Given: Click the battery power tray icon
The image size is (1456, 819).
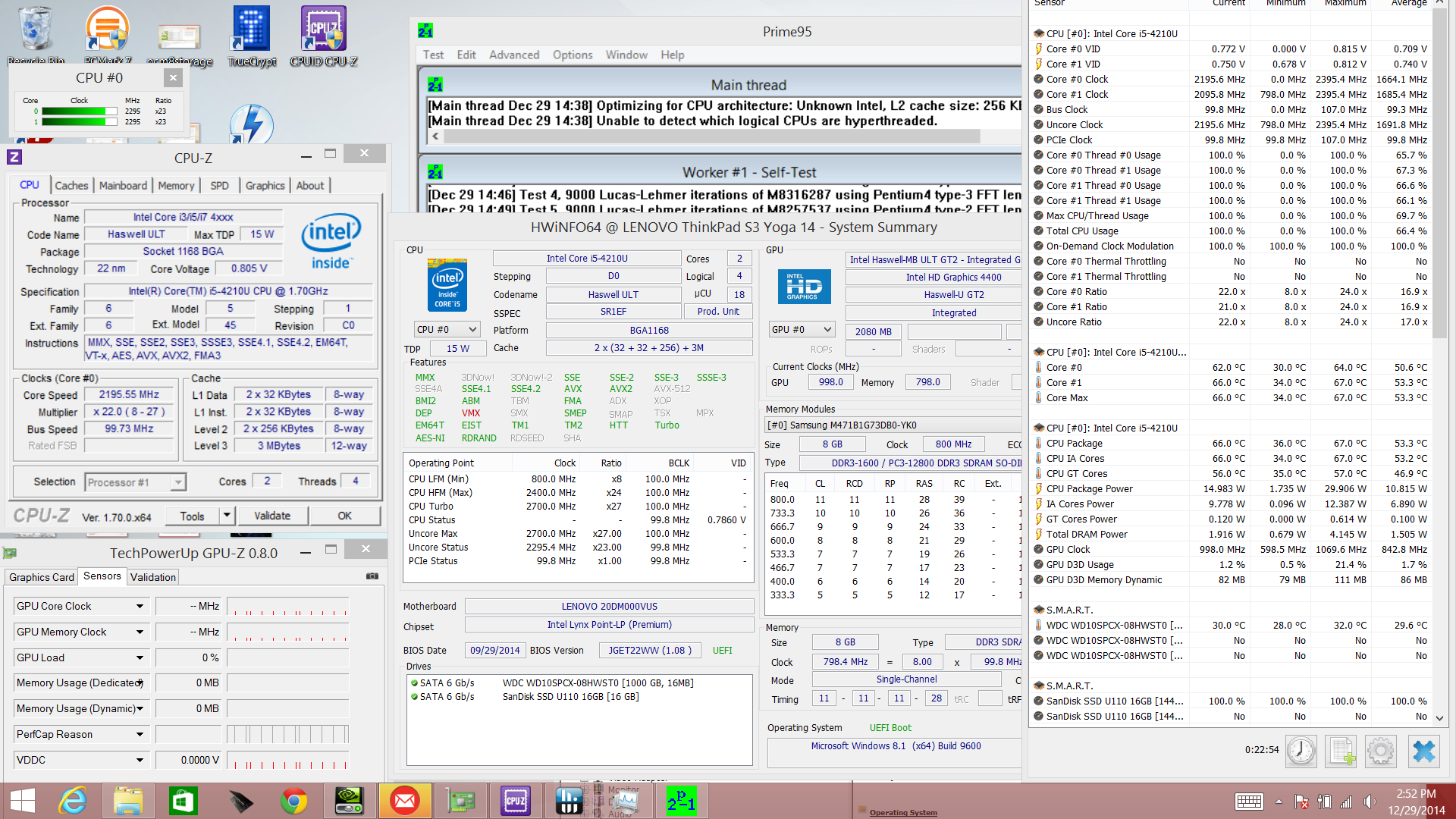Looking at the screenshot, I should pos(1324,802).
